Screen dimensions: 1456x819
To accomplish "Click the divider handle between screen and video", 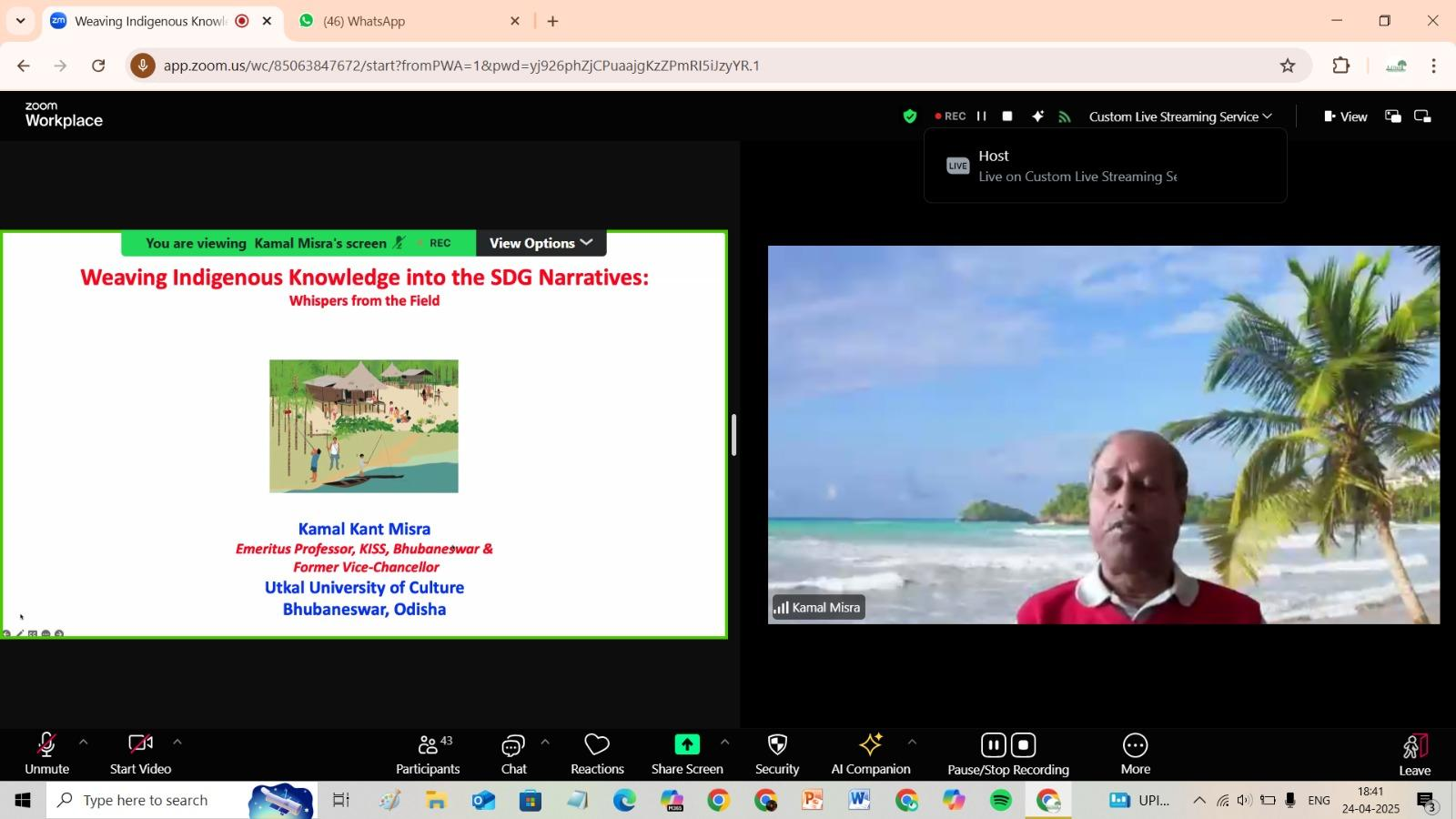I will [x=733, y=435].
